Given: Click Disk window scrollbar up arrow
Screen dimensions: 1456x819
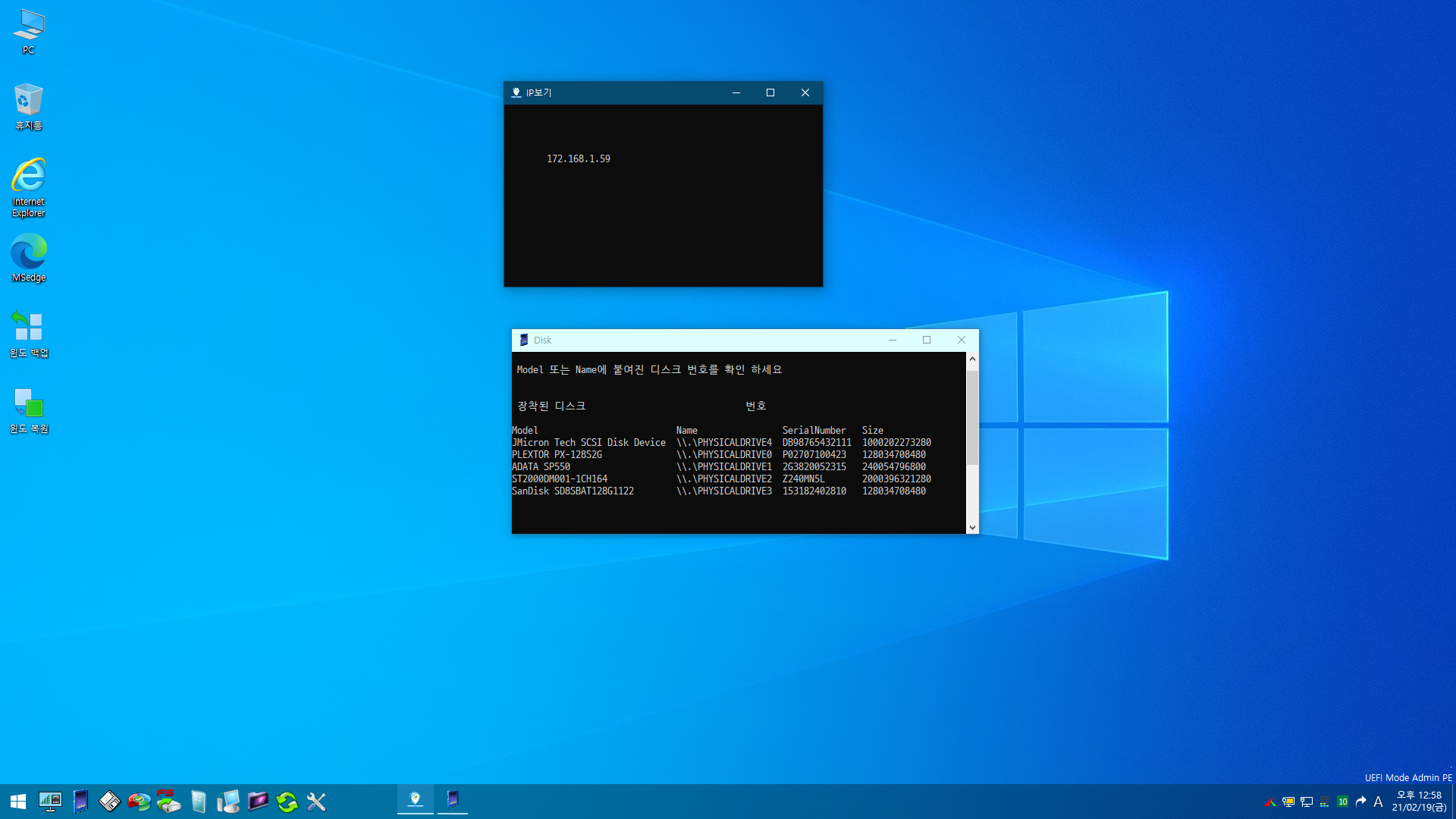Looking at the screenshot, I should coord(972,359).
